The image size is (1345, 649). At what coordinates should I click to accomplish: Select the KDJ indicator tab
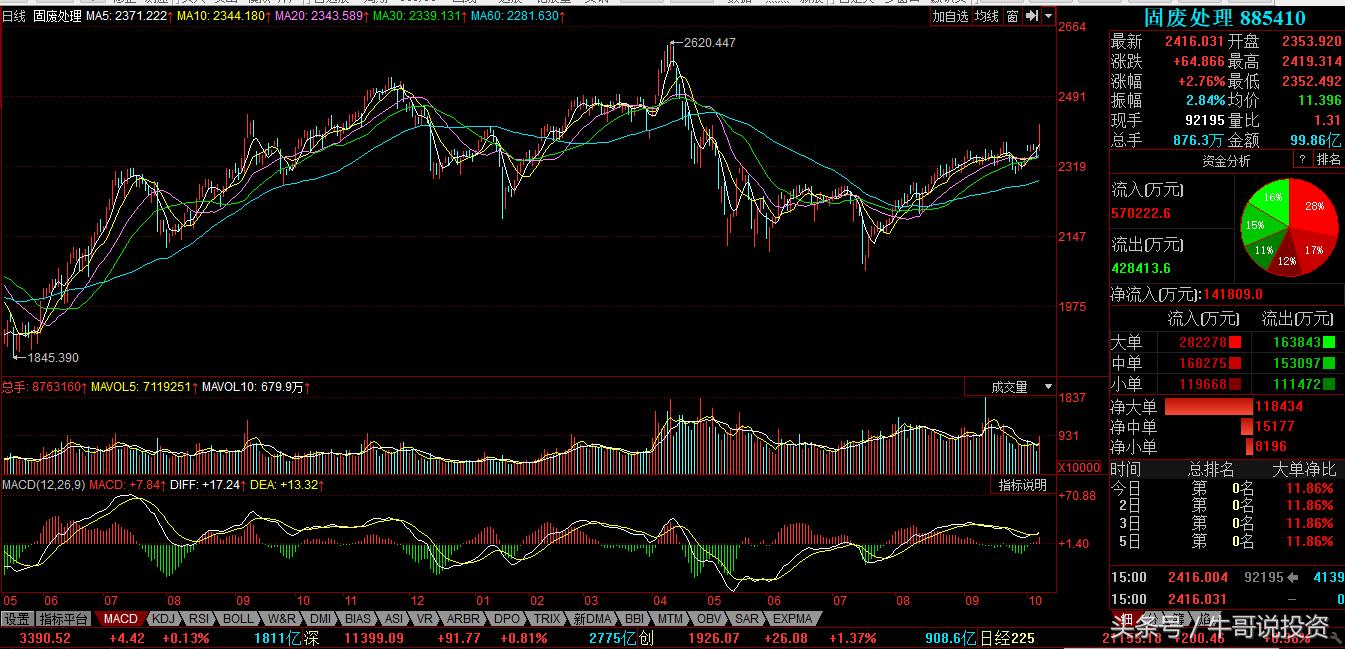(163, 619)
